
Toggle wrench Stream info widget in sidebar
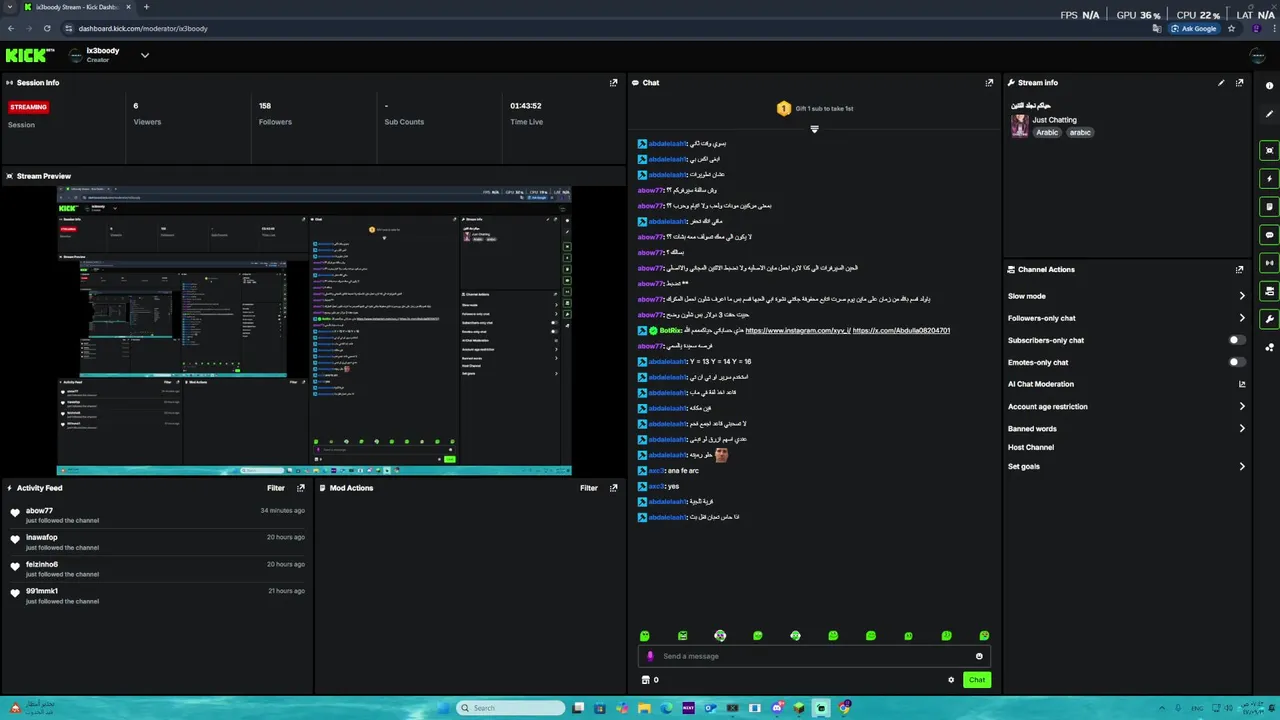(x=1269, y=319)
